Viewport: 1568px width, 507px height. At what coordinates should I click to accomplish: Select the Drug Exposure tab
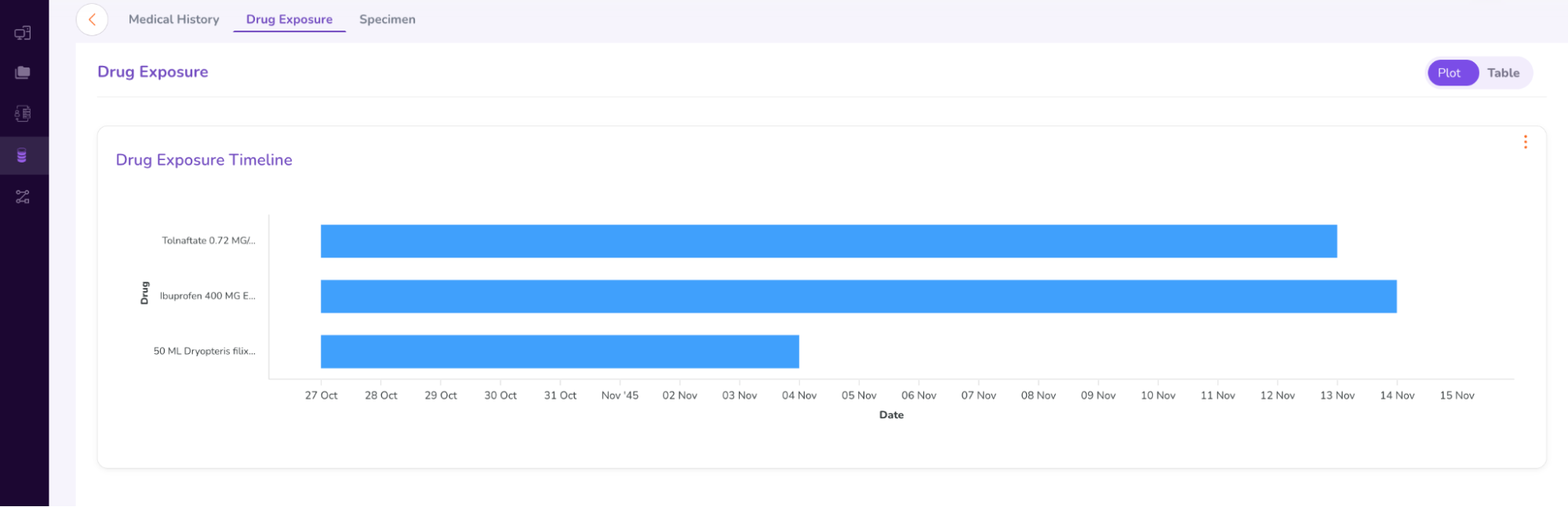tap(289, 20)
